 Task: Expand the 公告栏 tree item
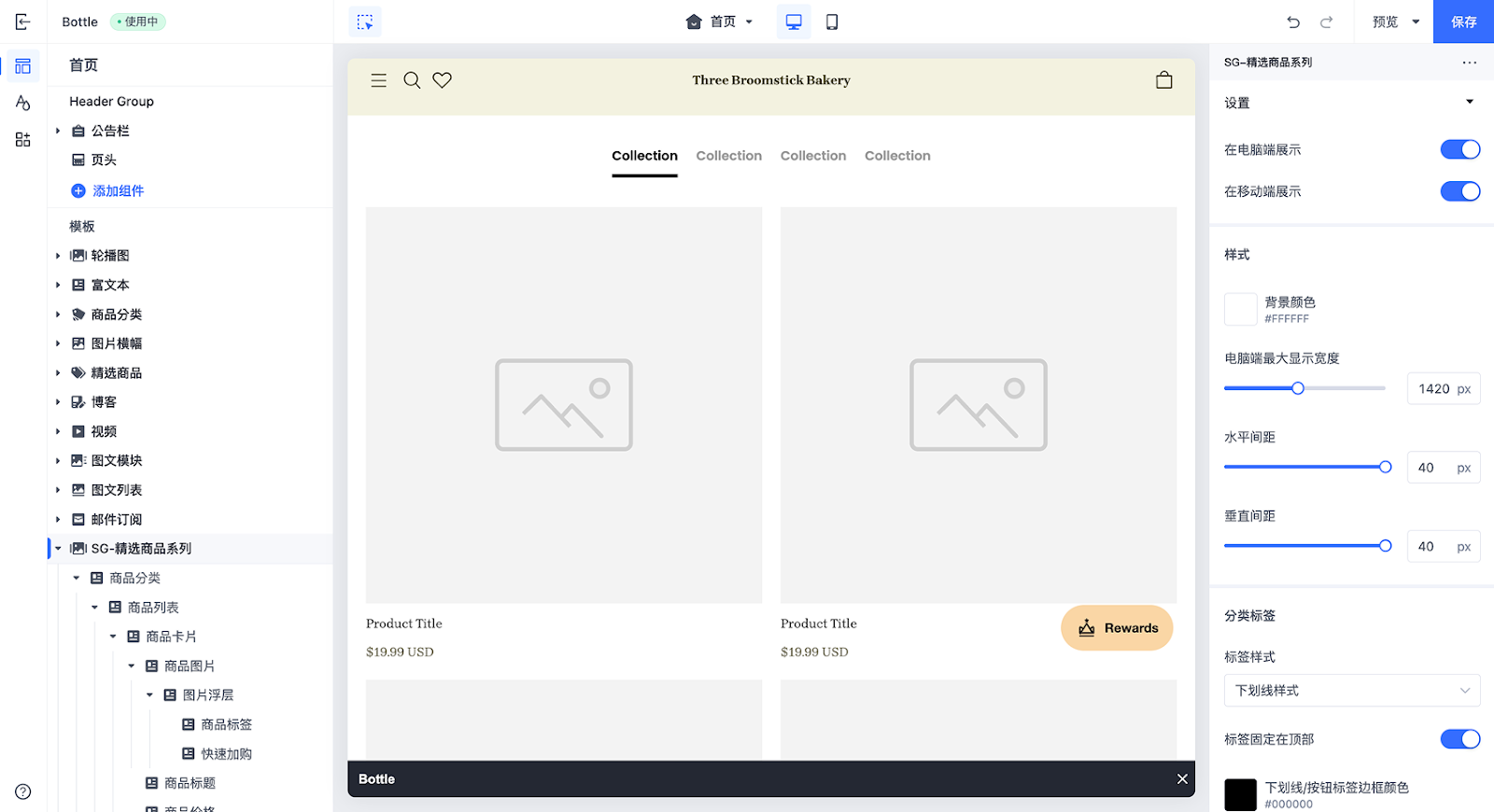58,131
